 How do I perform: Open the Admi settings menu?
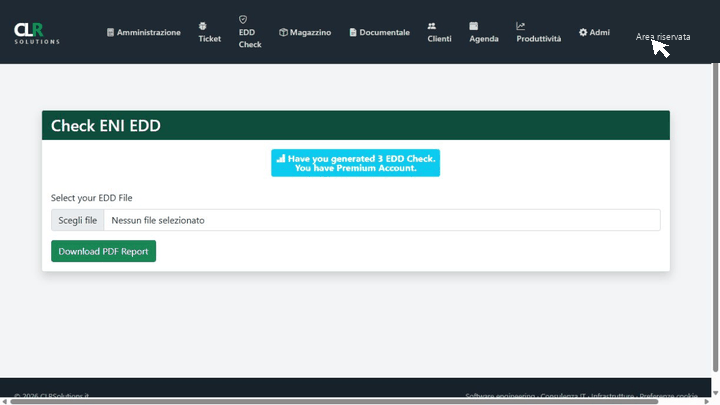point(594,32)
